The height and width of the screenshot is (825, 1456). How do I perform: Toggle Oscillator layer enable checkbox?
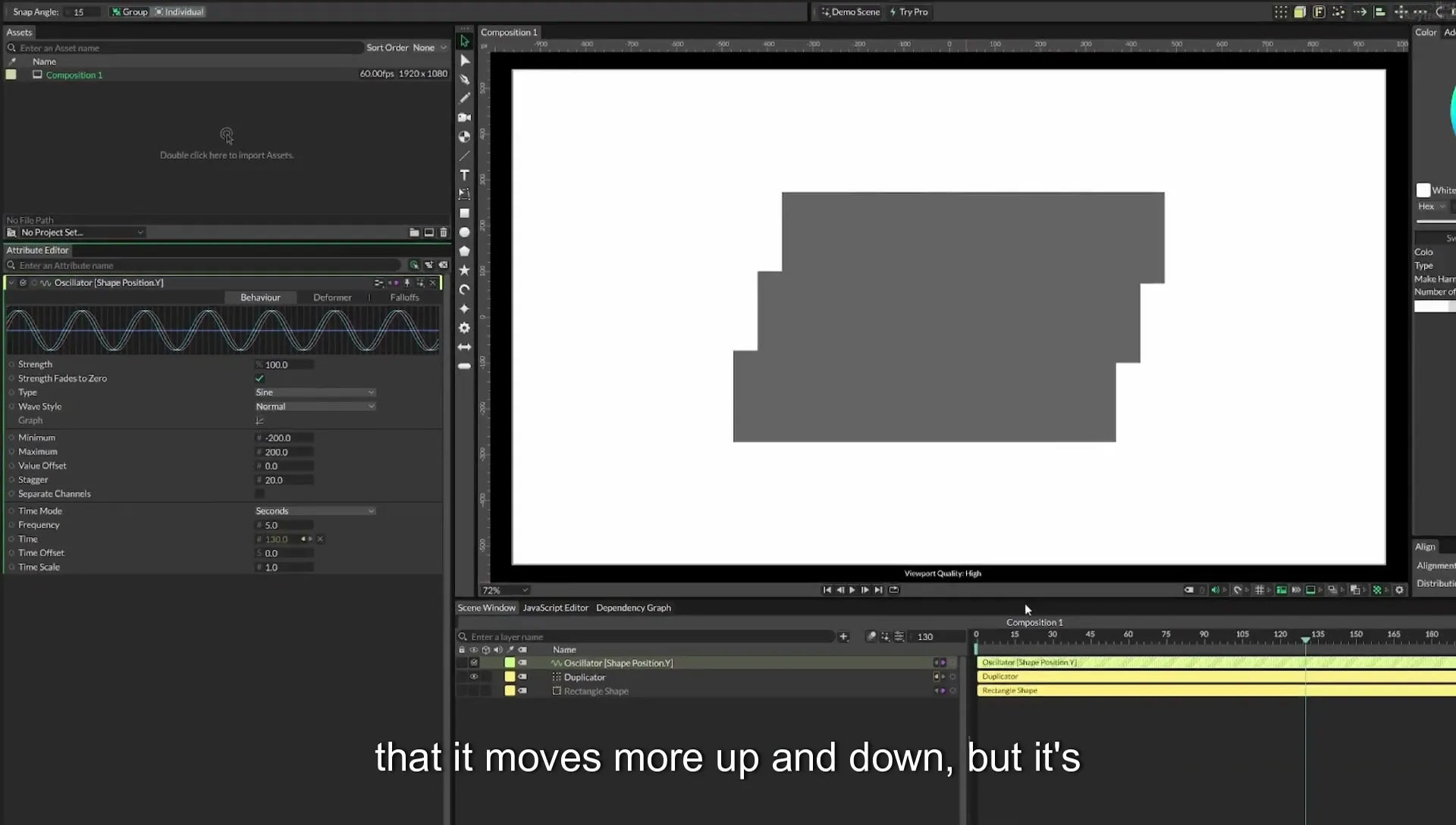[474, 663]
